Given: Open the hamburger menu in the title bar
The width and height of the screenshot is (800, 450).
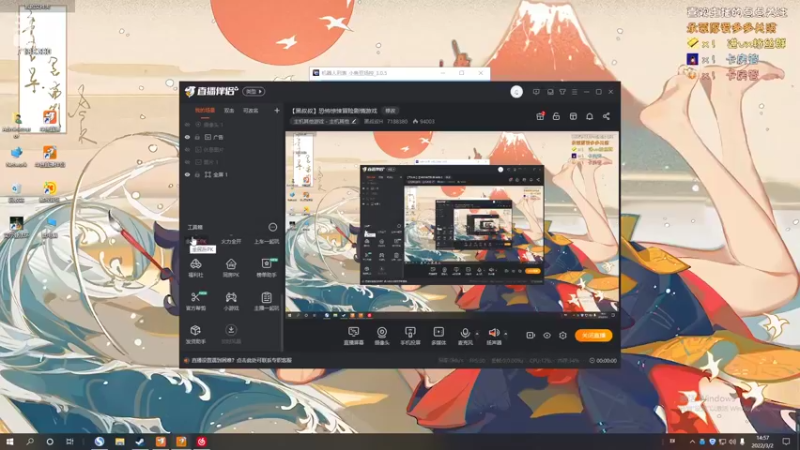Looking at the screenshot, I should [574, 92].
